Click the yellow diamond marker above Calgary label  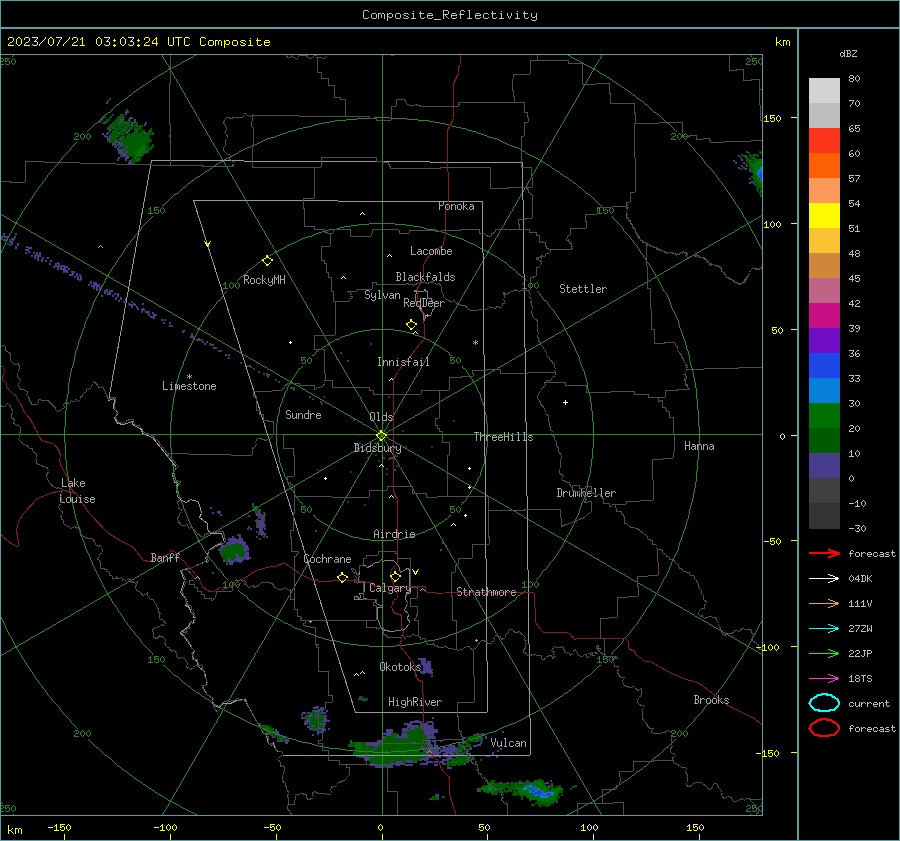point(395,576)
